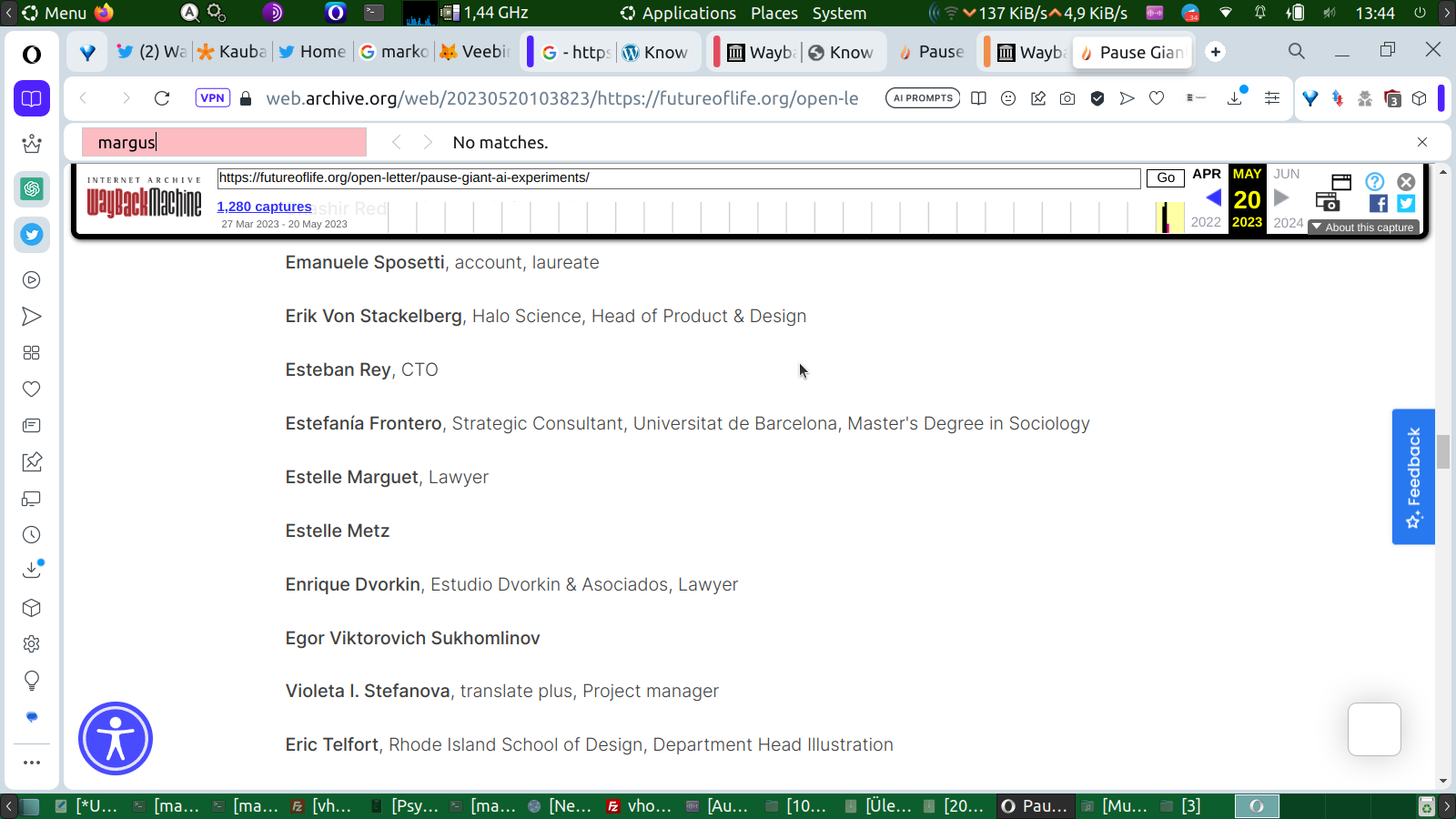Open the terminal launcher in top panel

pyautogui.click(x=374, y=13)
